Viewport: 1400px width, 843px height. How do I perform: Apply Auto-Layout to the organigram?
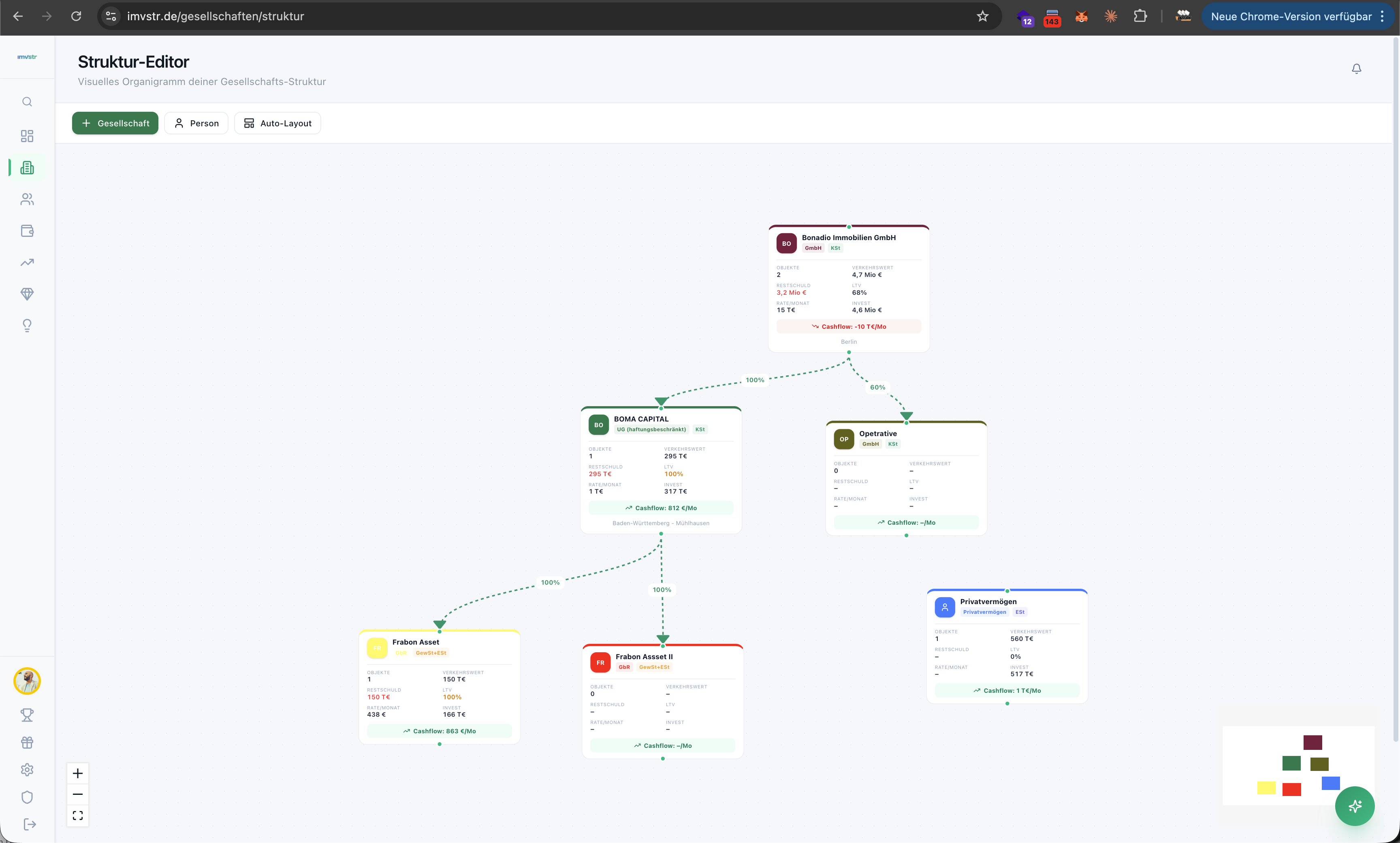coord(277,123)
